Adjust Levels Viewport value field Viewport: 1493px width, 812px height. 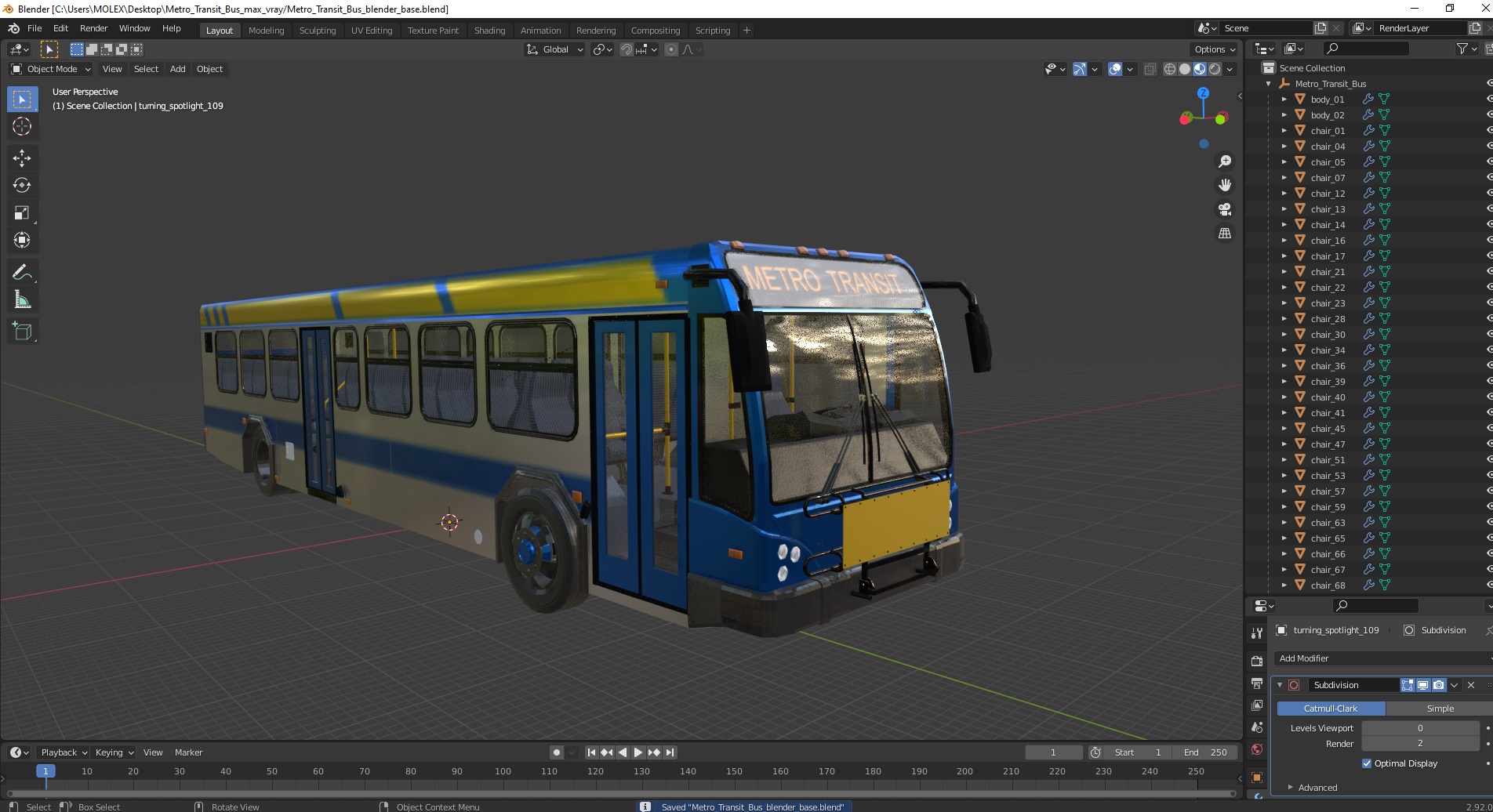click(1420, 728)
